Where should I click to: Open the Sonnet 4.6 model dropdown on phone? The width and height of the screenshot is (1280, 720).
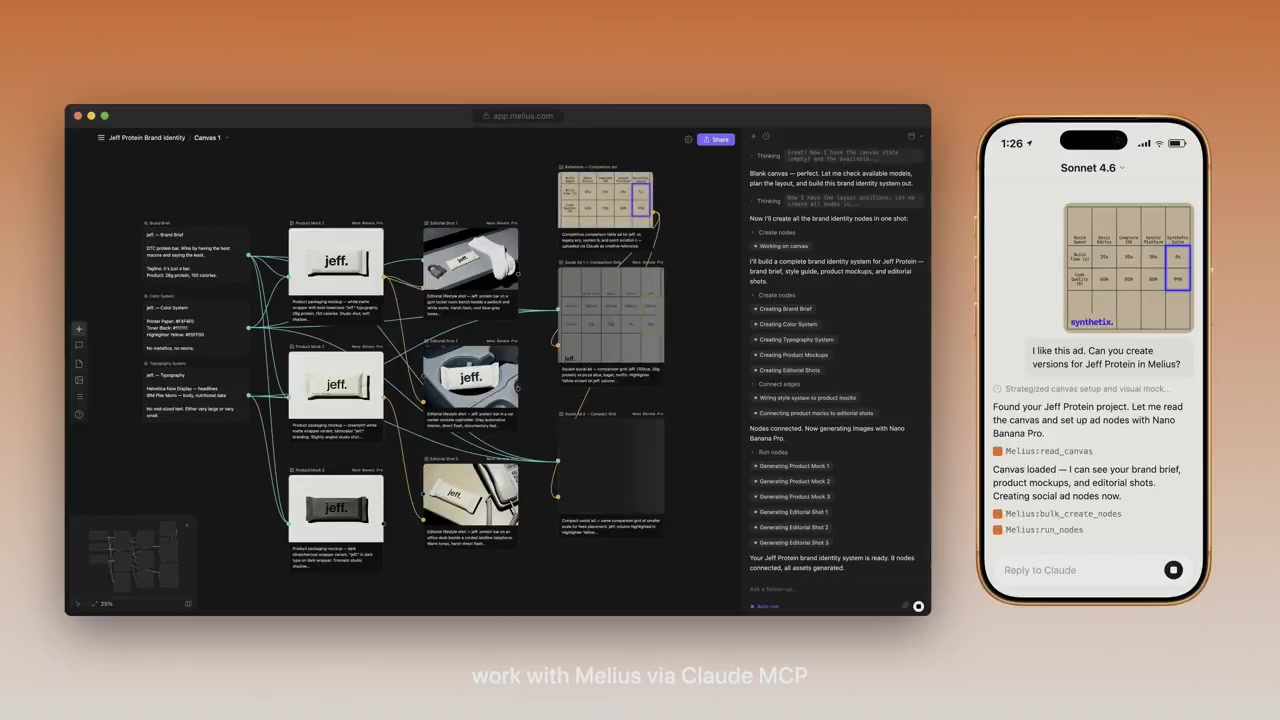pos(1092,168)
